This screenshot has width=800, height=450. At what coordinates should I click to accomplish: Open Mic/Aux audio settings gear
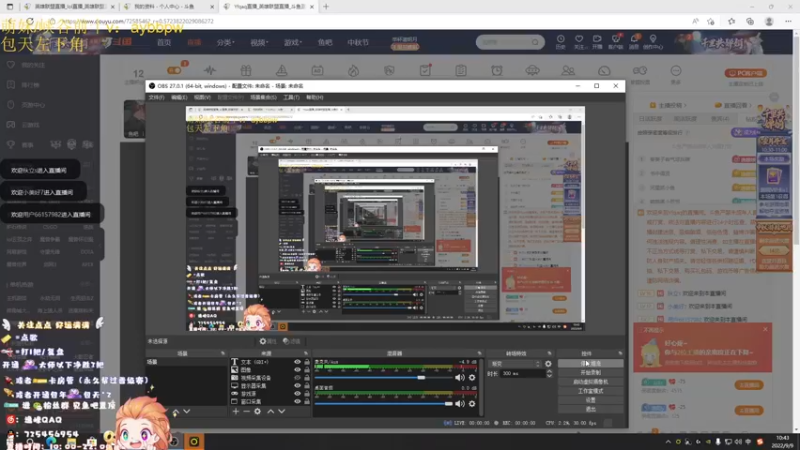click(x=472, y=378)
